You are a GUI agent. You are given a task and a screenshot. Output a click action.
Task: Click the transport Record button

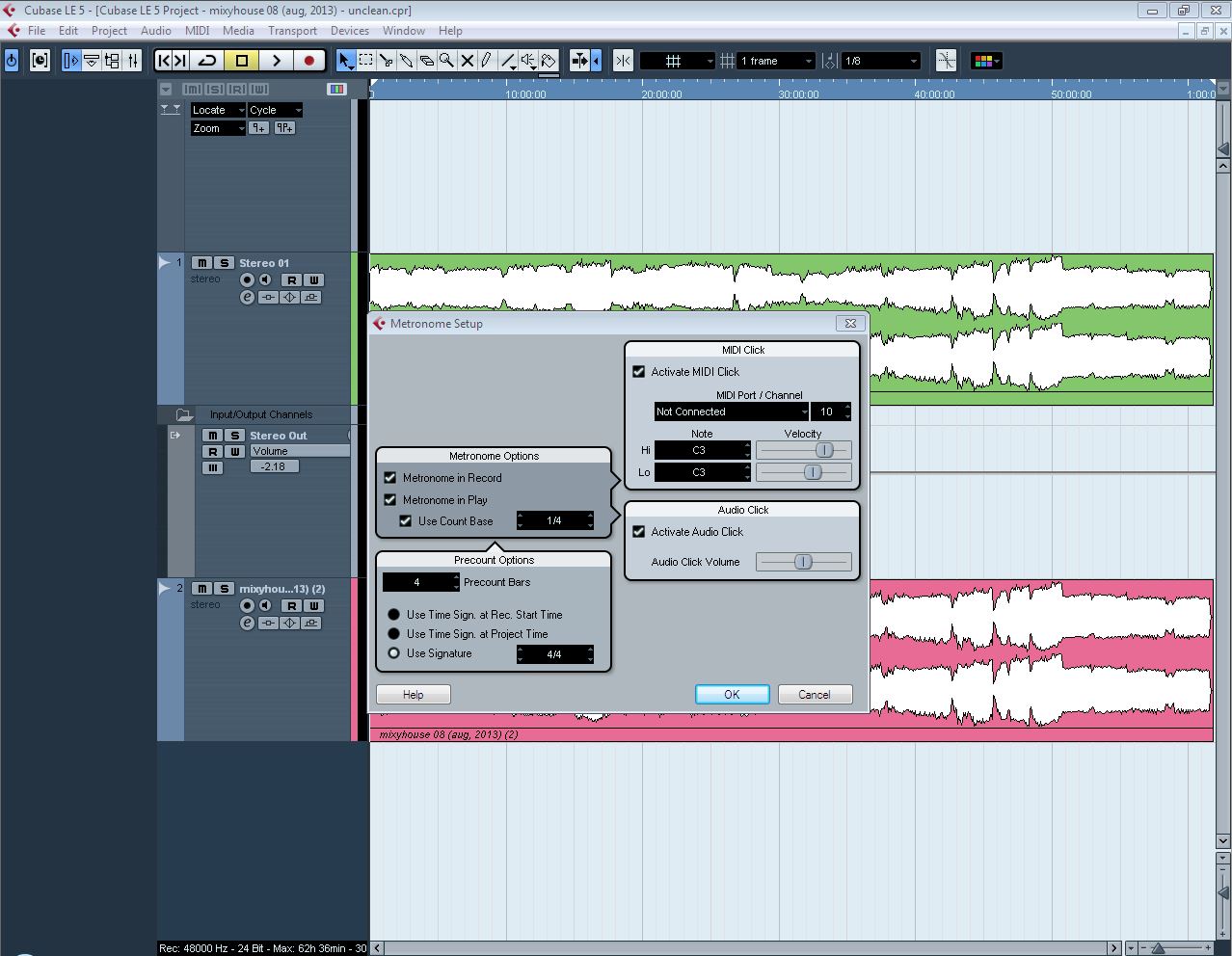point(308,61)
